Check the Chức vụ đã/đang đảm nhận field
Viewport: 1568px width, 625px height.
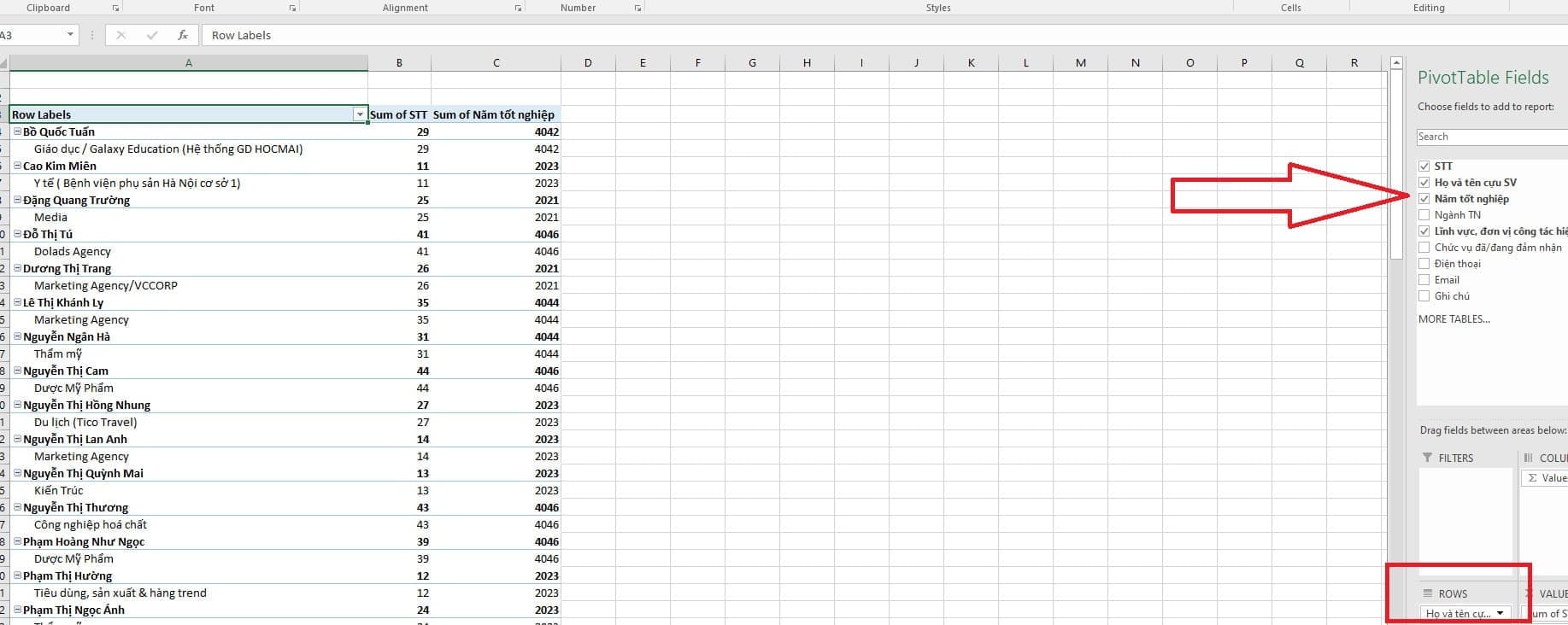click(x=1424, y=247)
